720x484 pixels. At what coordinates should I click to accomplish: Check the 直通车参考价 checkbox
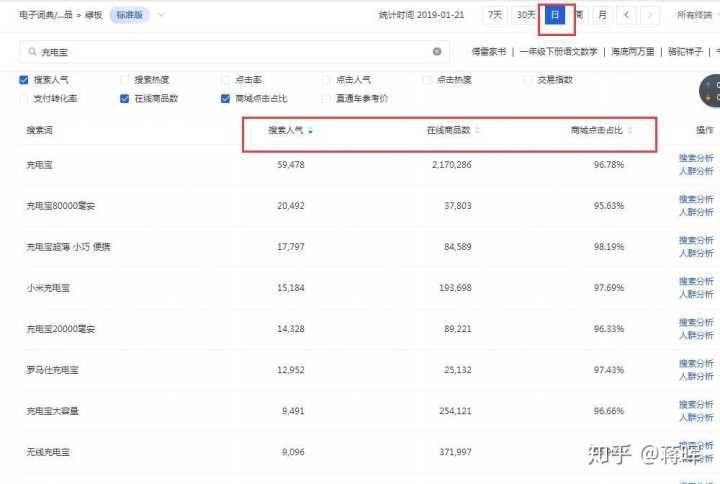coord(326,99)
